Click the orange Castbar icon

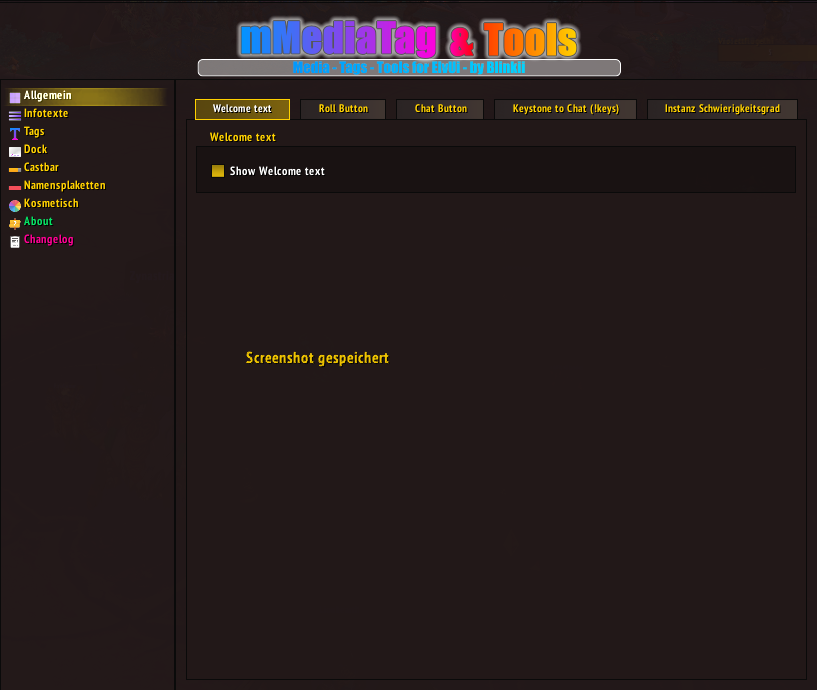[14, 169]
